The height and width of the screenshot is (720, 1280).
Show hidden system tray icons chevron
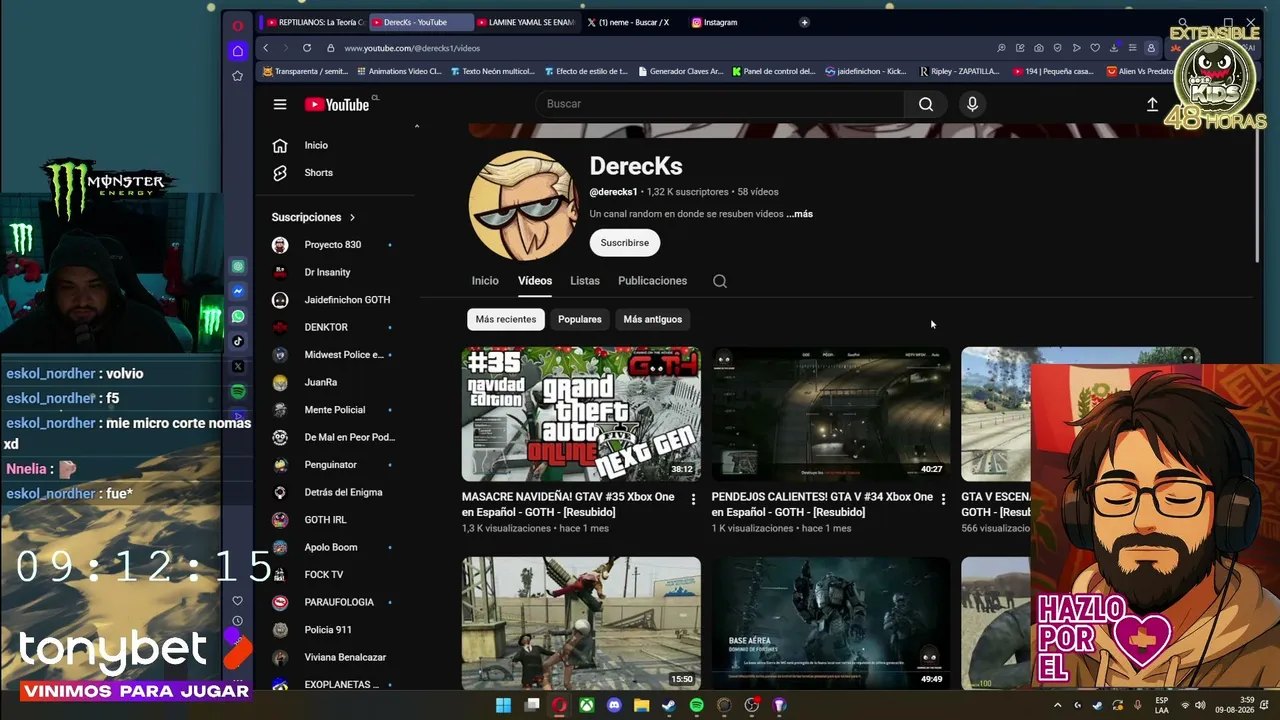[1058, 705]
